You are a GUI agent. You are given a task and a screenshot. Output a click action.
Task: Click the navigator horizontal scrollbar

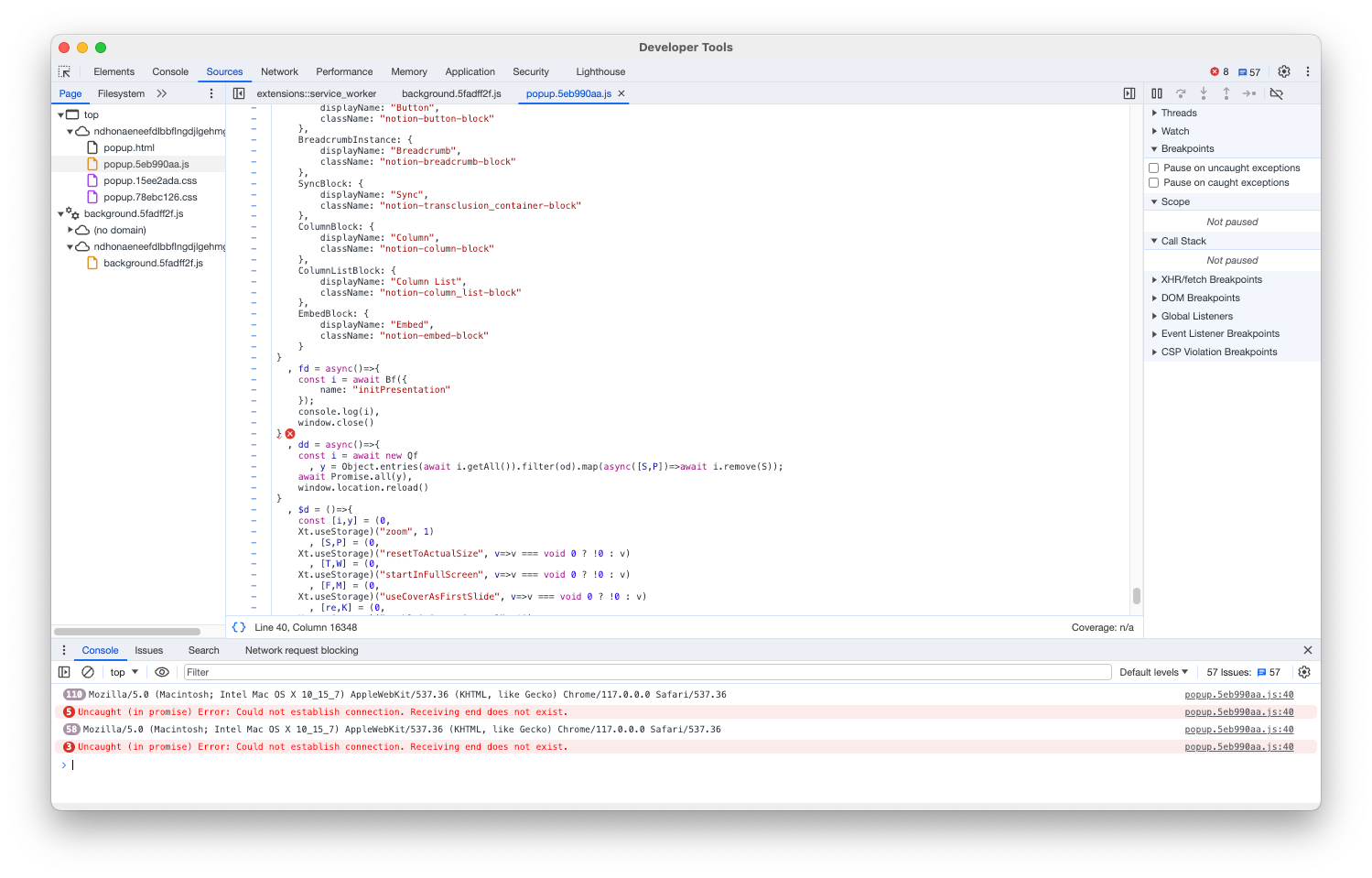click(x=127, y=632)
